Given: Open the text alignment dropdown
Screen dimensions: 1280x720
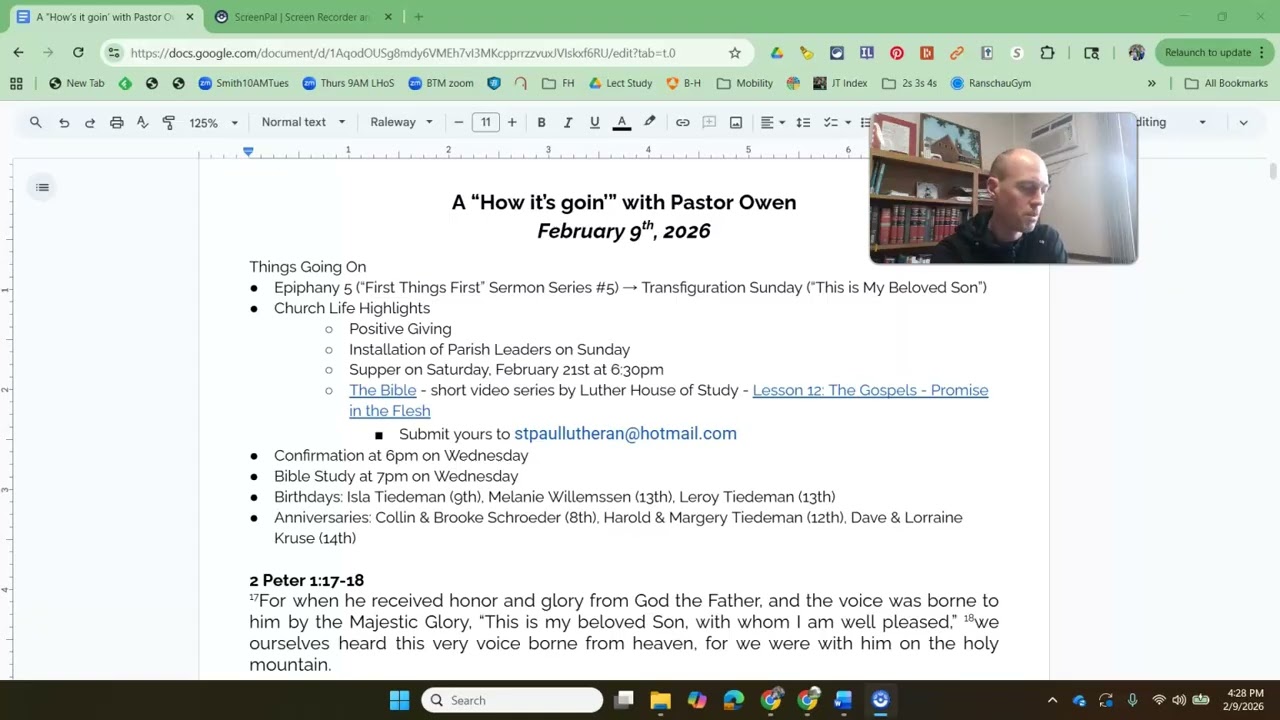Looking at the screenshot, I should tap(773, 122).
